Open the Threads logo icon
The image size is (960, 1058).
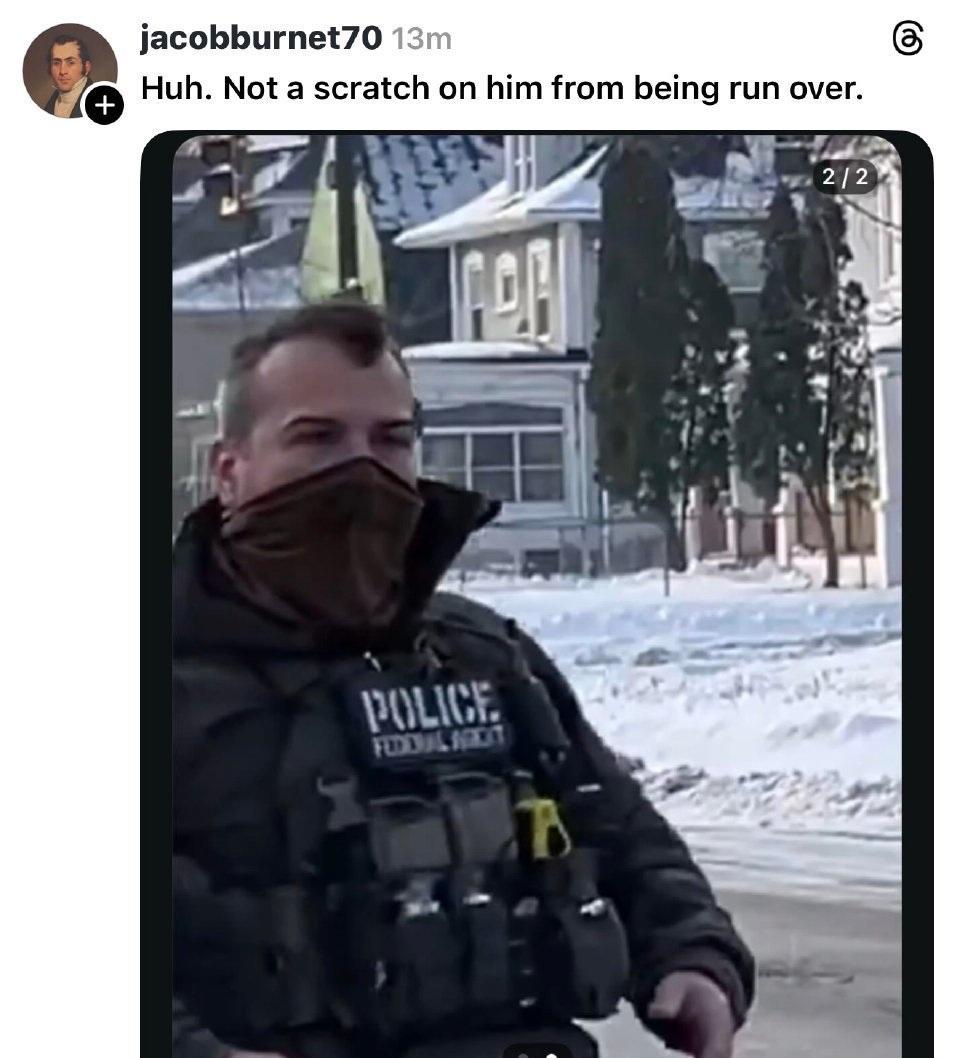click(907, 38)
